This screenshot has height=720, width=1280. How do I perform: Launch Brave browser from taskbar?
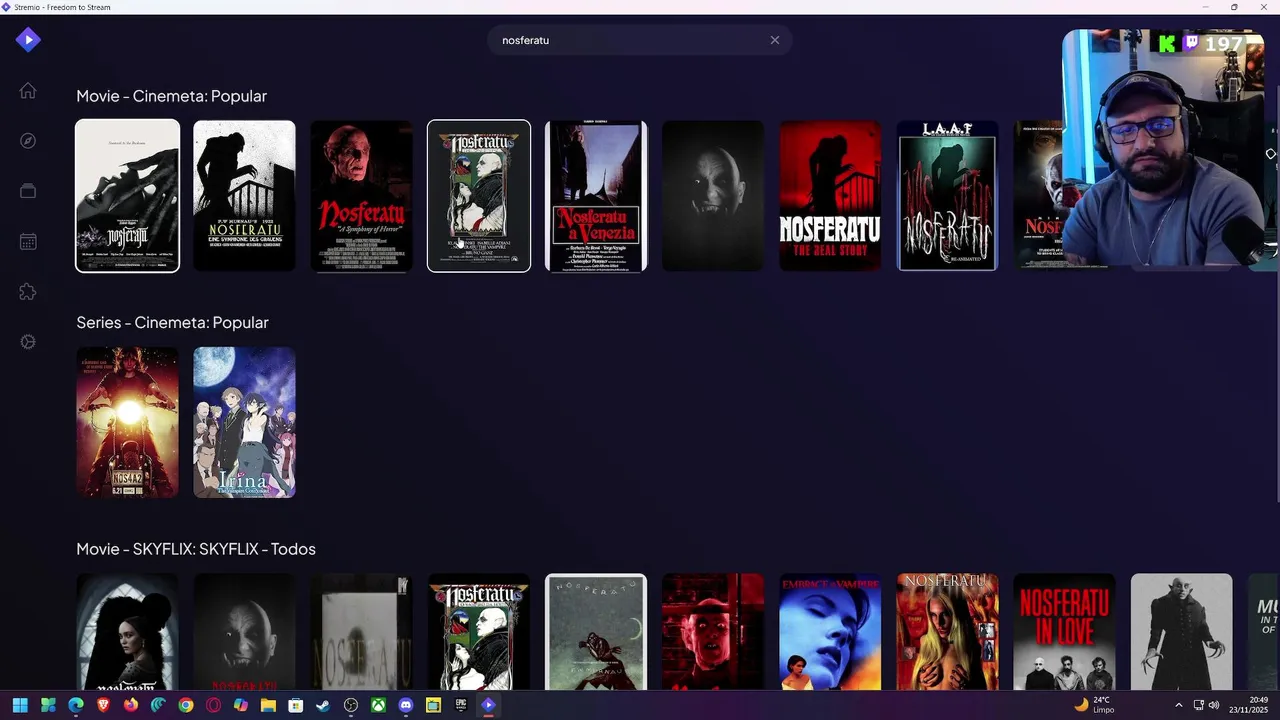click(x=103, y=705)
